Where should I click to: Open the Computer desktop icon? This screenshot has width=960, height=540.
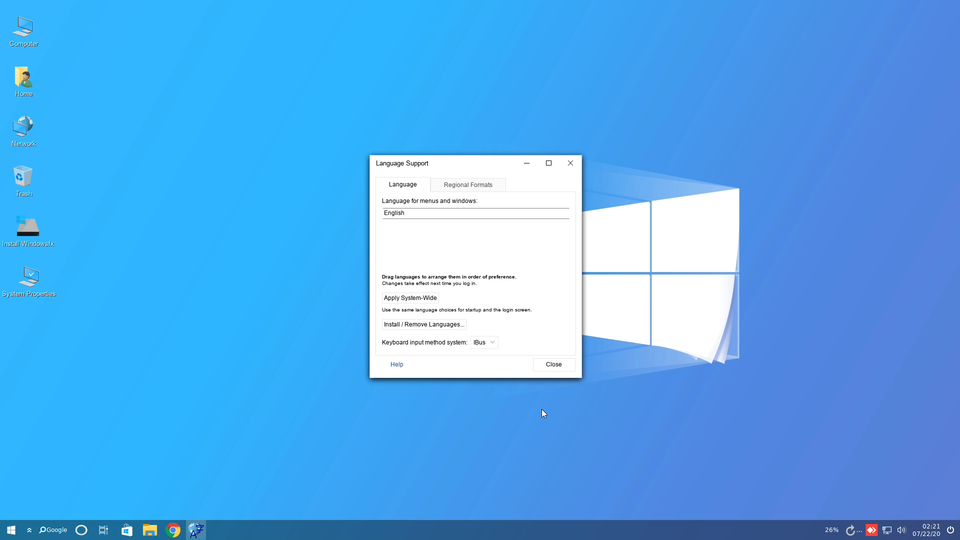tap(23, 32)
